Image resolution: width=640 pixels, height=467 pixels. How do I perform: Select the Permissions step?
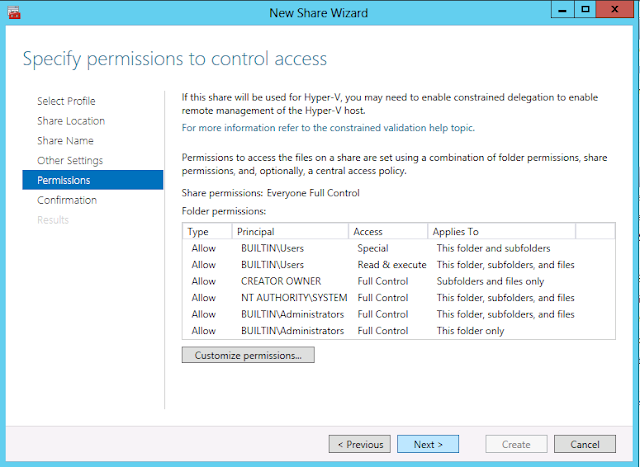coord(93,180)
